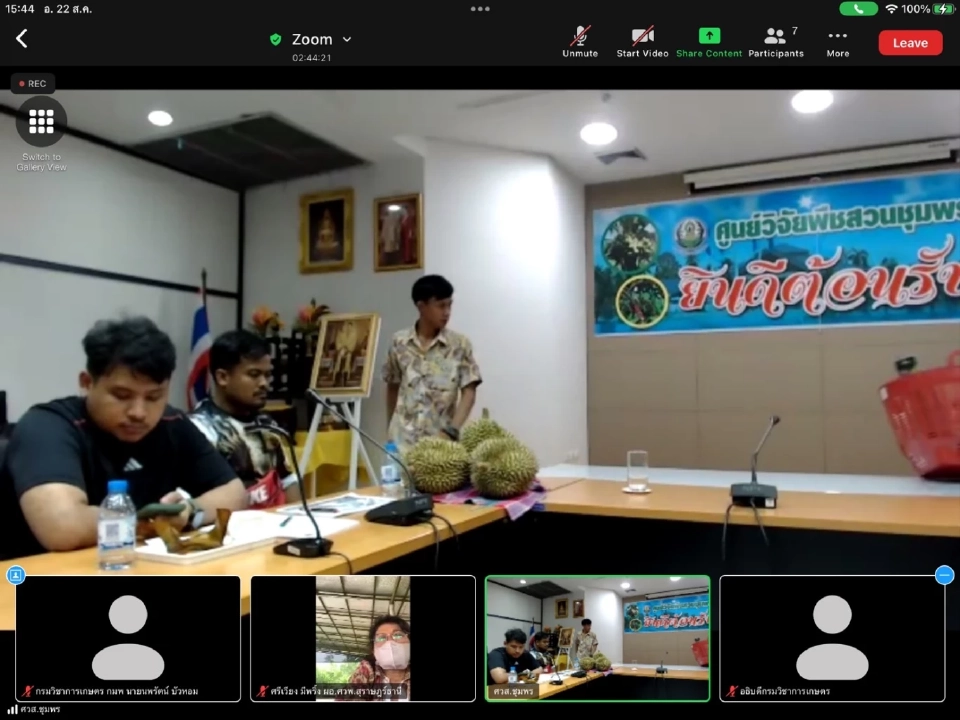Expand the ongoing call indicator in status bar

click(x=859, y=9)
